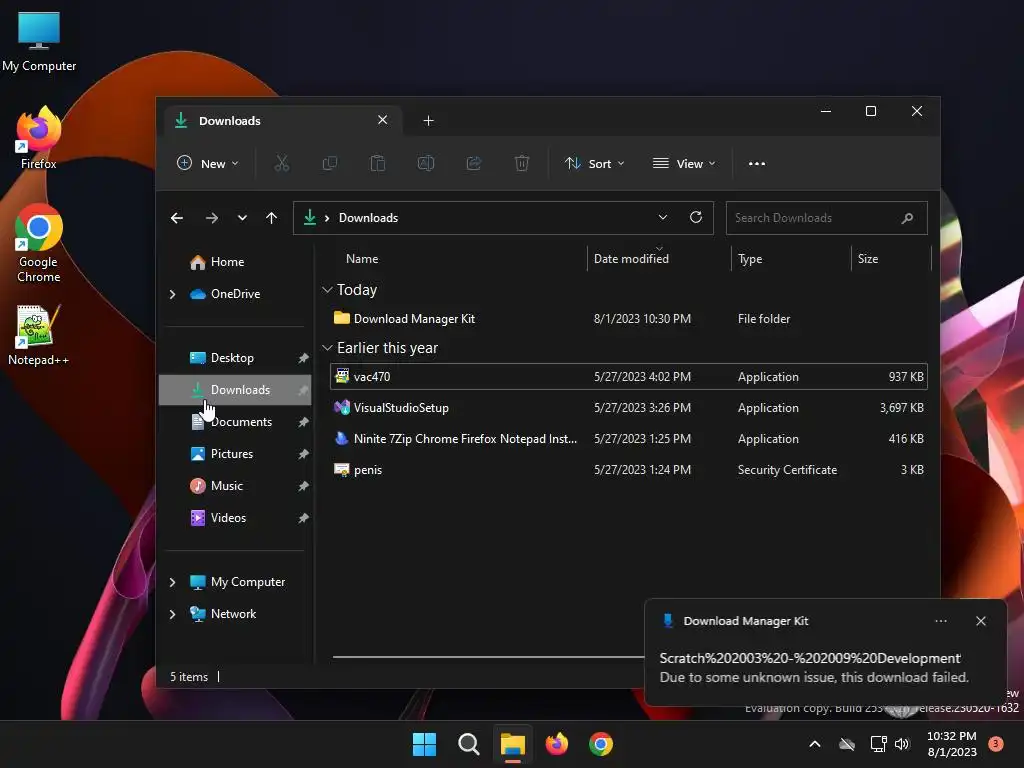
Task: Launch Chrome from the taskbar
Action: click(601, 744)
